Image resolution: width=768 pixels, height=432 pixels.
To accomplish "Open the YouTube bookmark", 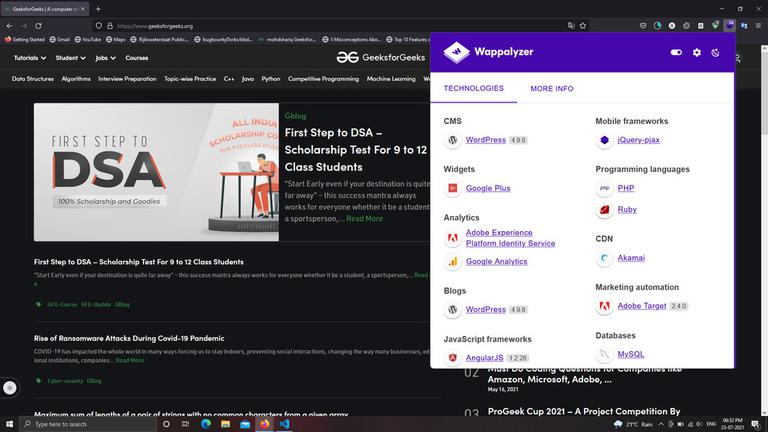I will point(88,40).
